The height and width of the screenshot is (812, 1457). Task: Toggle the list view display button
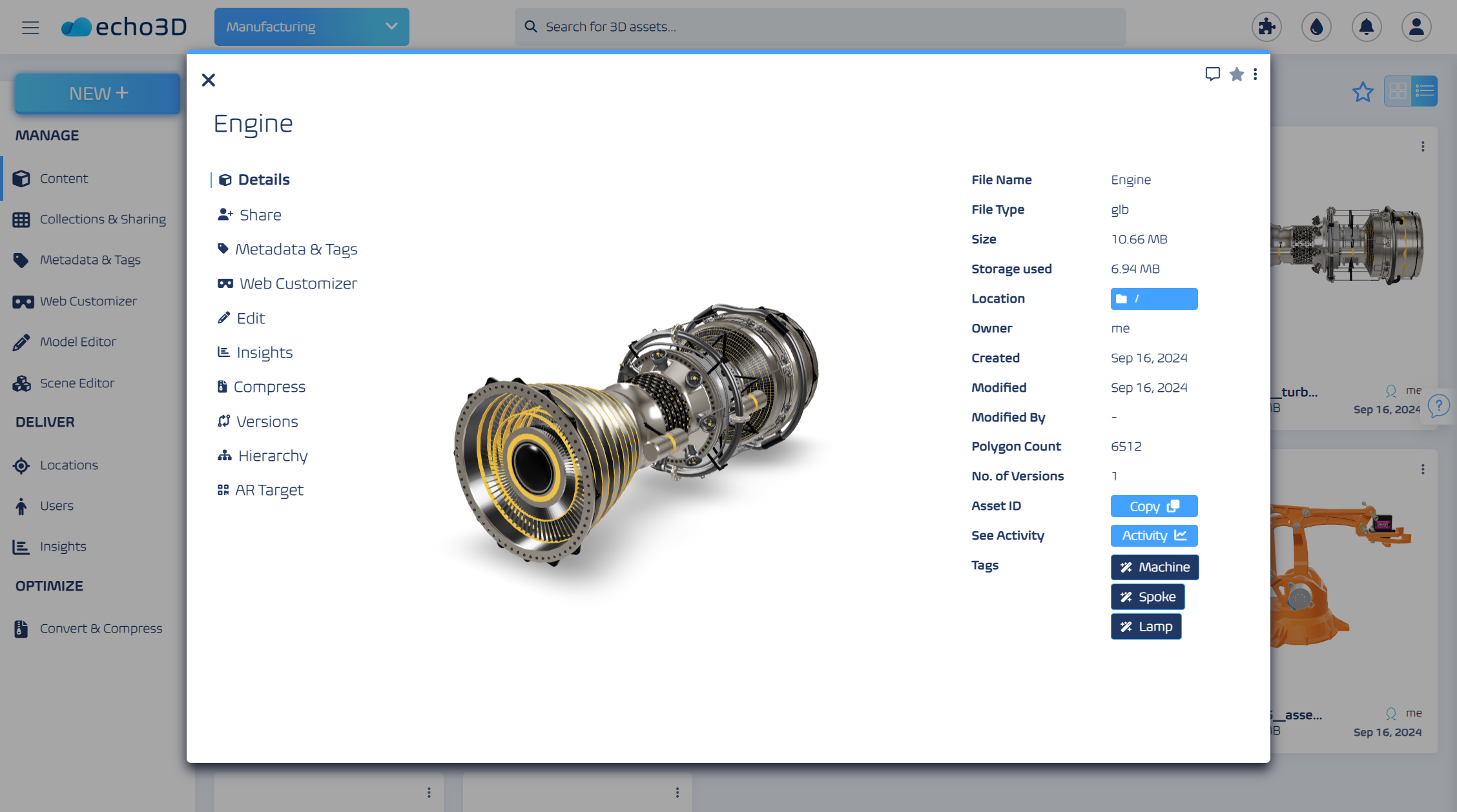click(x=1425, y=92)
